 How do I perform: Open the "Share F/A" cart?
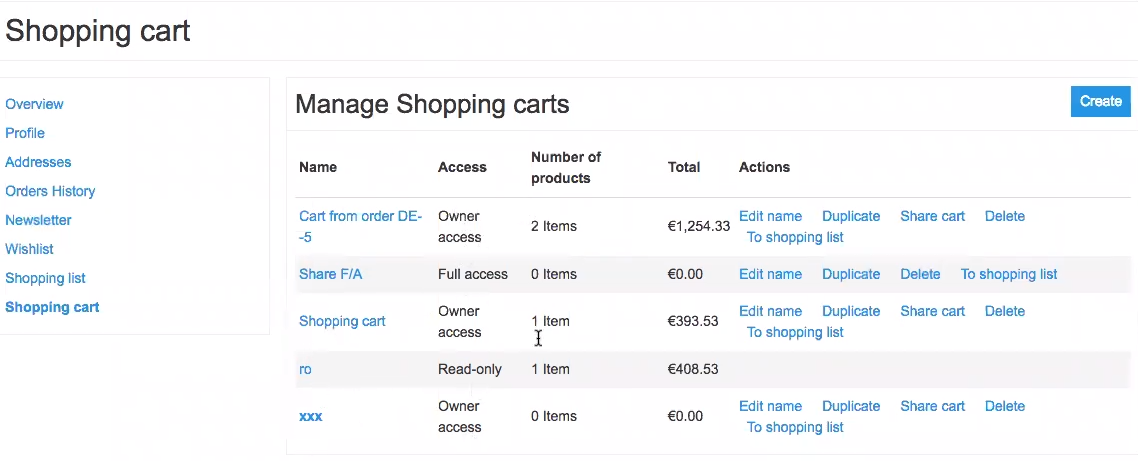click(330, 274)
